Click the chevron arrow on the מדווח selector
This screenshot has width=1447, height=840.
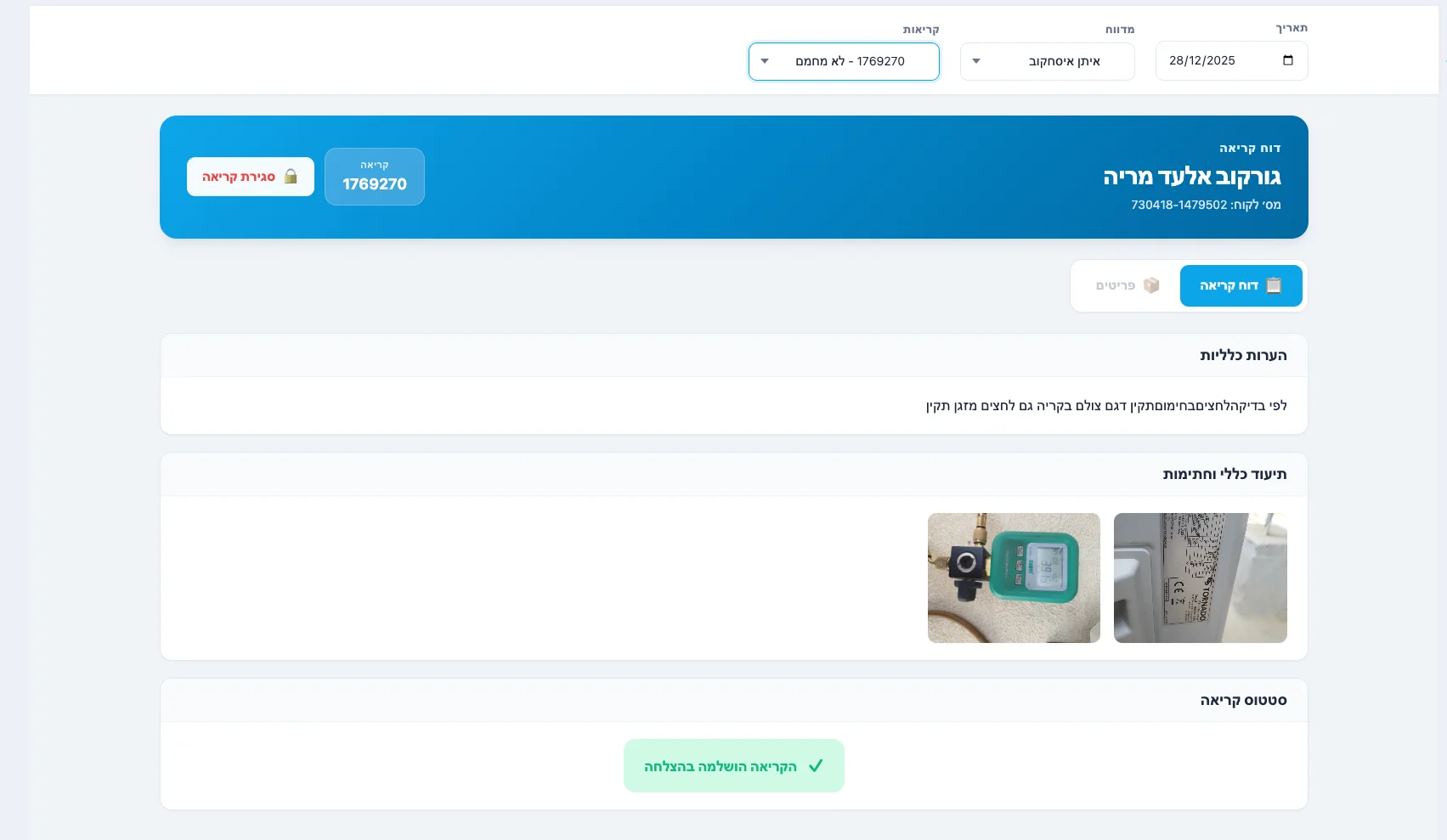click(x=976, y=61)
